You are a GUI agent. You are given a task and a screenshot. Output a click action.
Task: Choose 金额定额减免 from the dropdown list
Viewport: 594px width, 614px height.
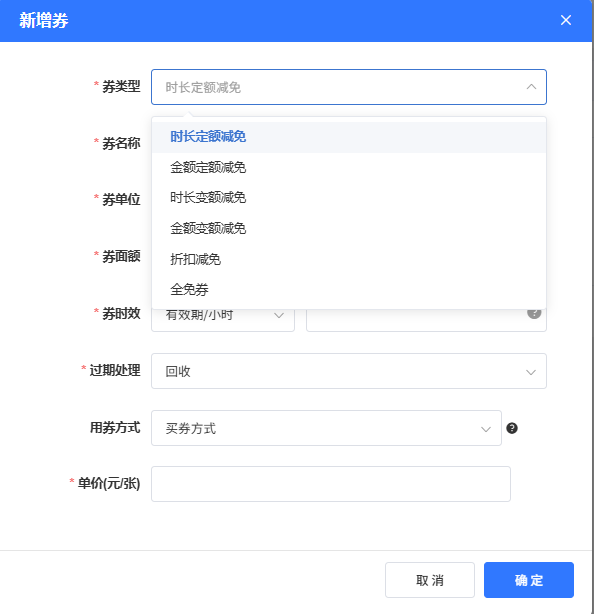[348, 168]
